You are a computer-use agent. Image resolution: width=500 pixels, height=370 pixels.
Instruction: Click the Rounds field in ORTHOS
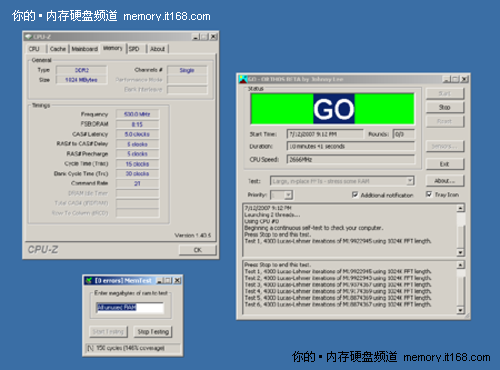pyautogui.click(x=403, y=134)
